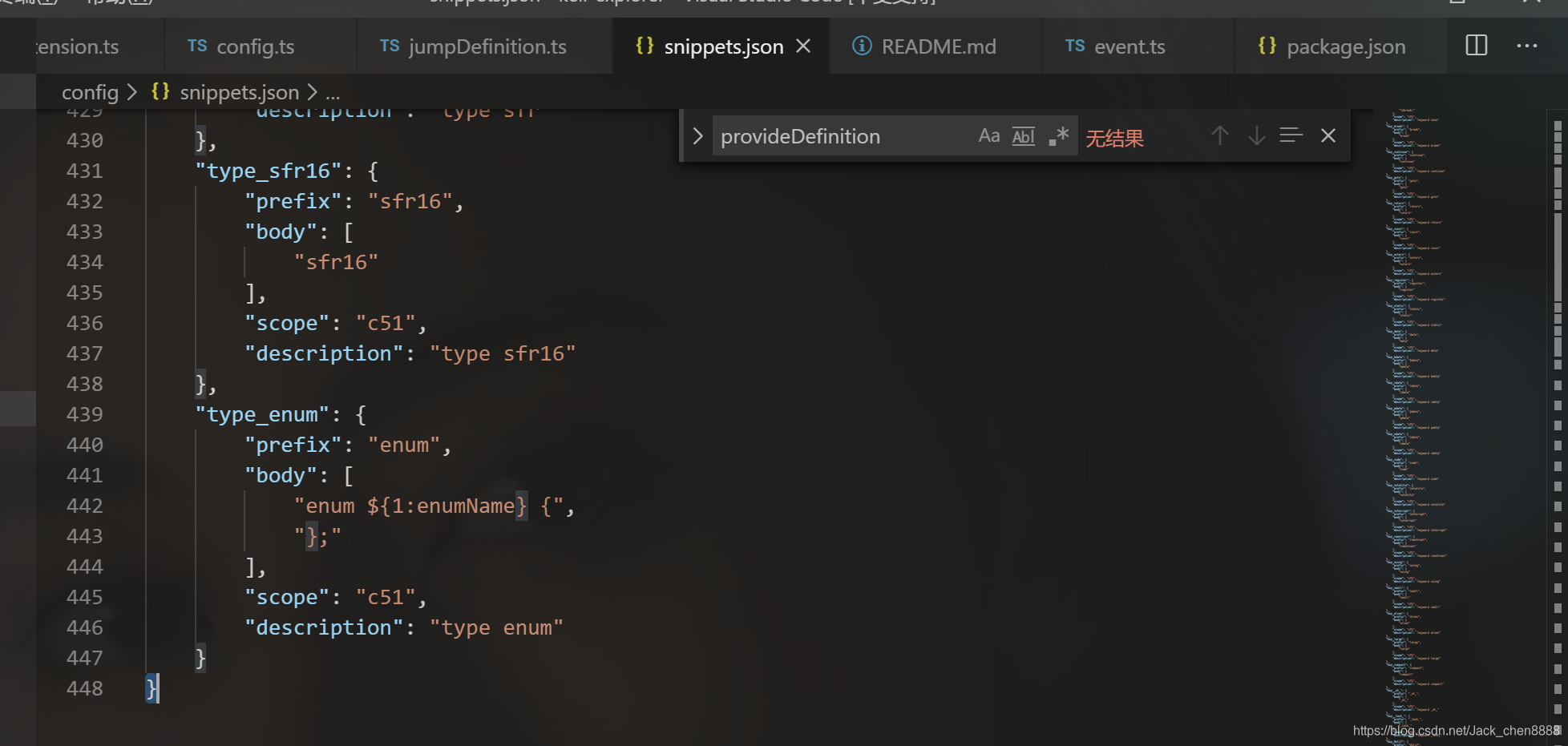Switch to the event.ts tab
Screen dimensions: 1568x746
coord(1138,46)
